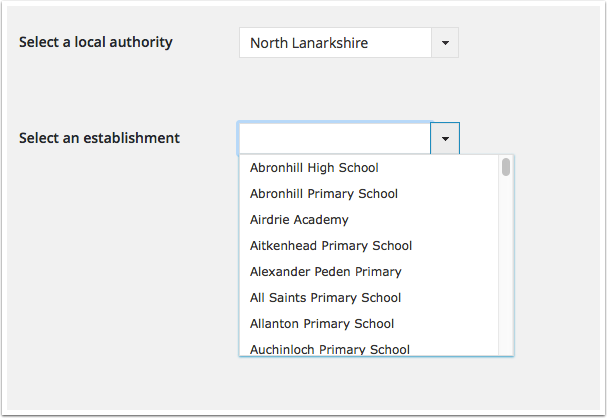Click the "Select an establishment" label
This screenshot has height=418, width=607.
point(100,138)
